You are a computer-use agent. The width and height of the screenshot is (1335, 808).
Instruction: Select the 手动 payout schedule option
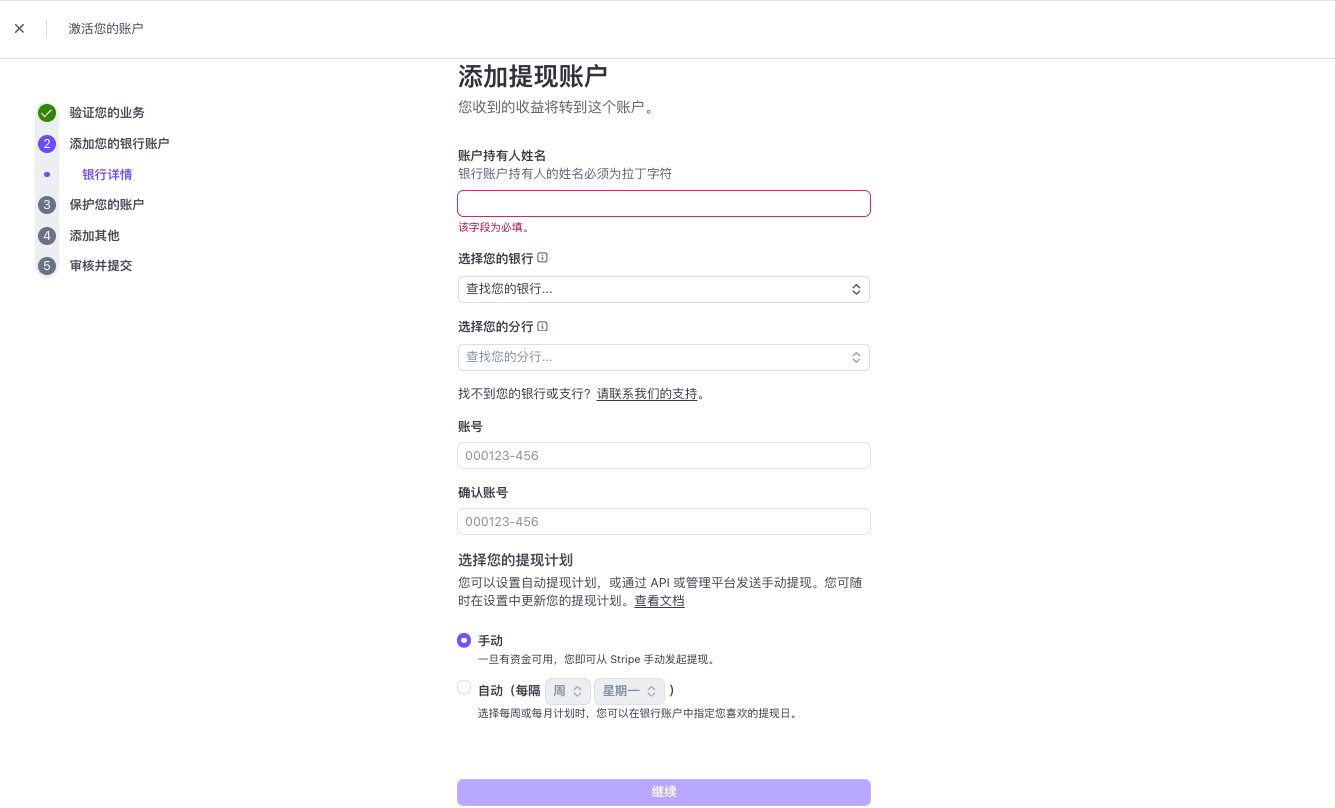click(464, 640)
